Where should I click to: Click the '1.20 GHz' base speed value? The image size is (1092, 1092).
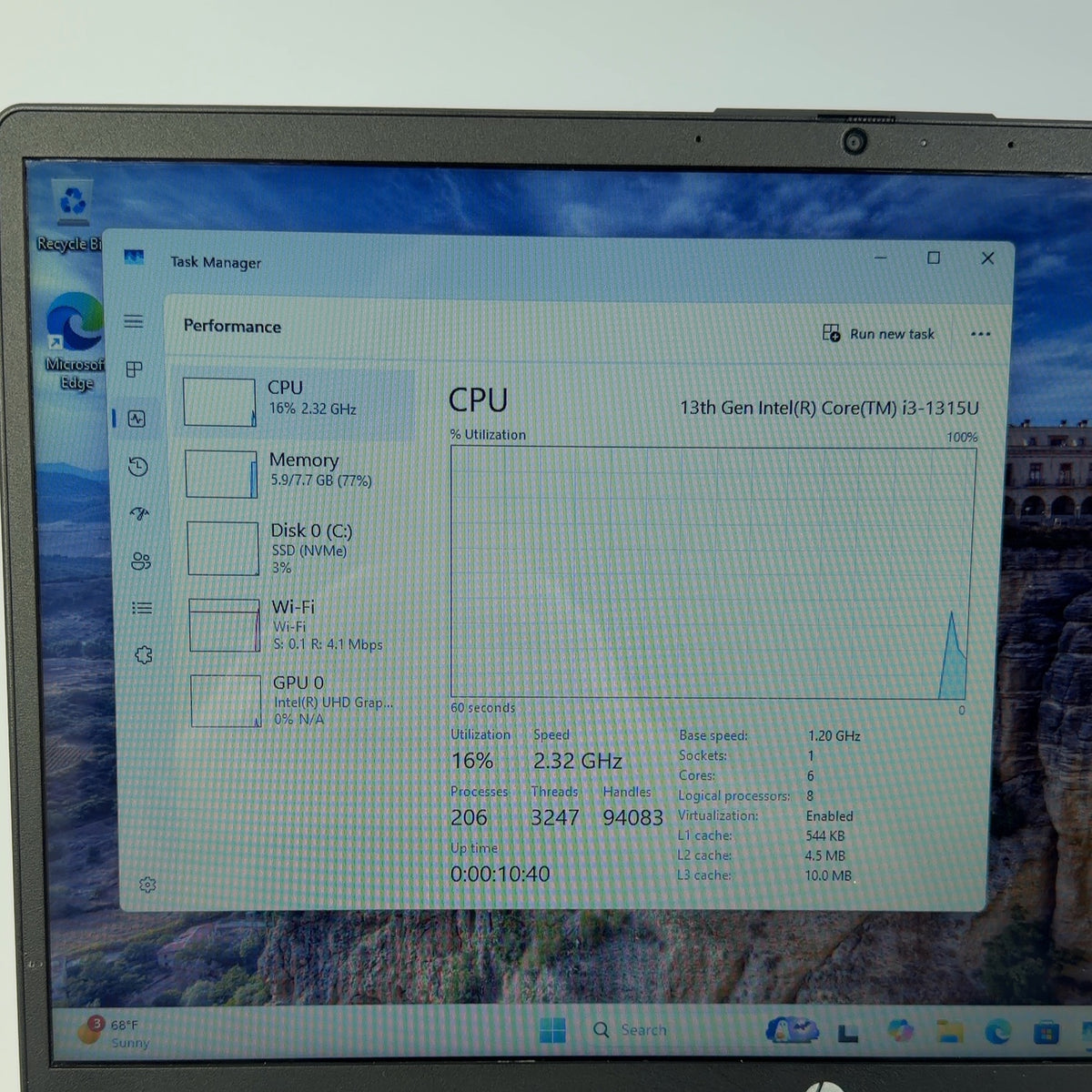coord(834,735)
